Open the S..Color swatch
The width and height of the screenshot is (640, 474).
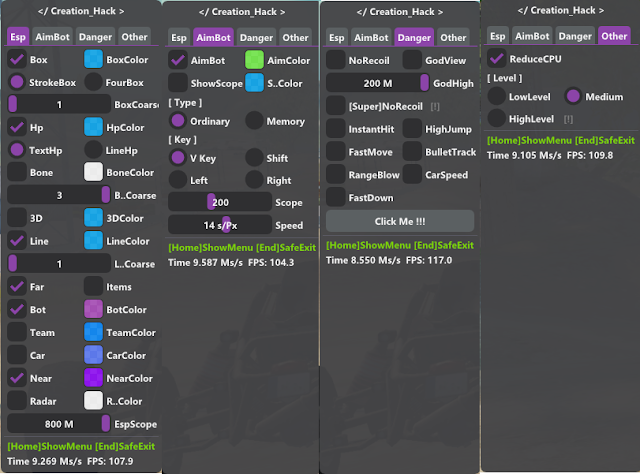click(x=254, y=83)
